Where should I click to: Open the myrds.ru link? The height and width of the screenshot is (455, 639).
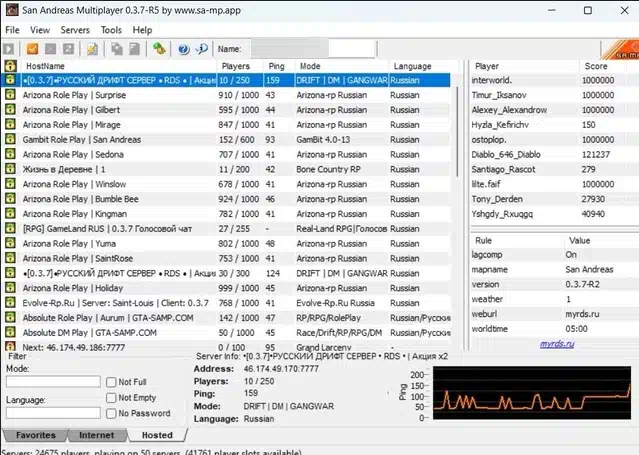(557, 344)
